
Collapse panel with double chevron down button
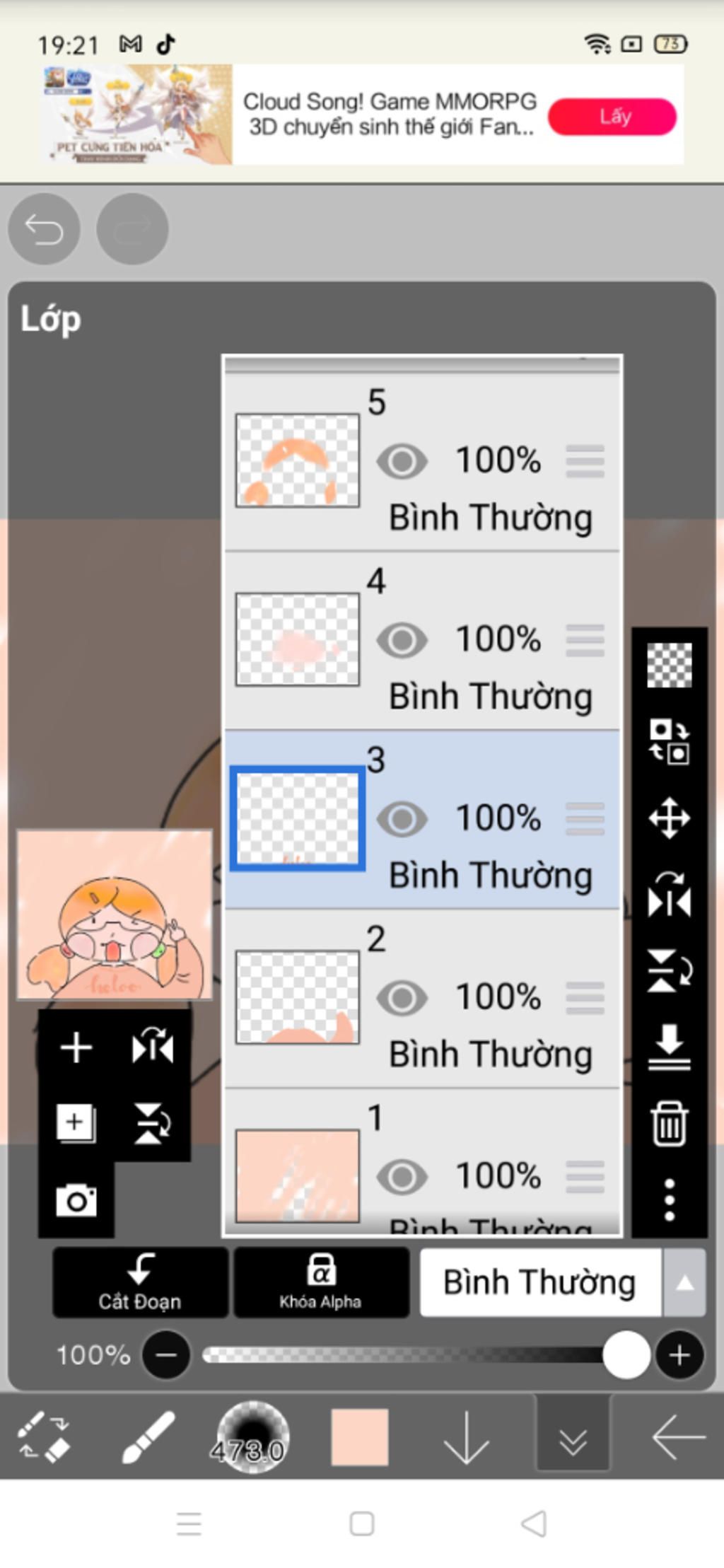(572, 1438)
